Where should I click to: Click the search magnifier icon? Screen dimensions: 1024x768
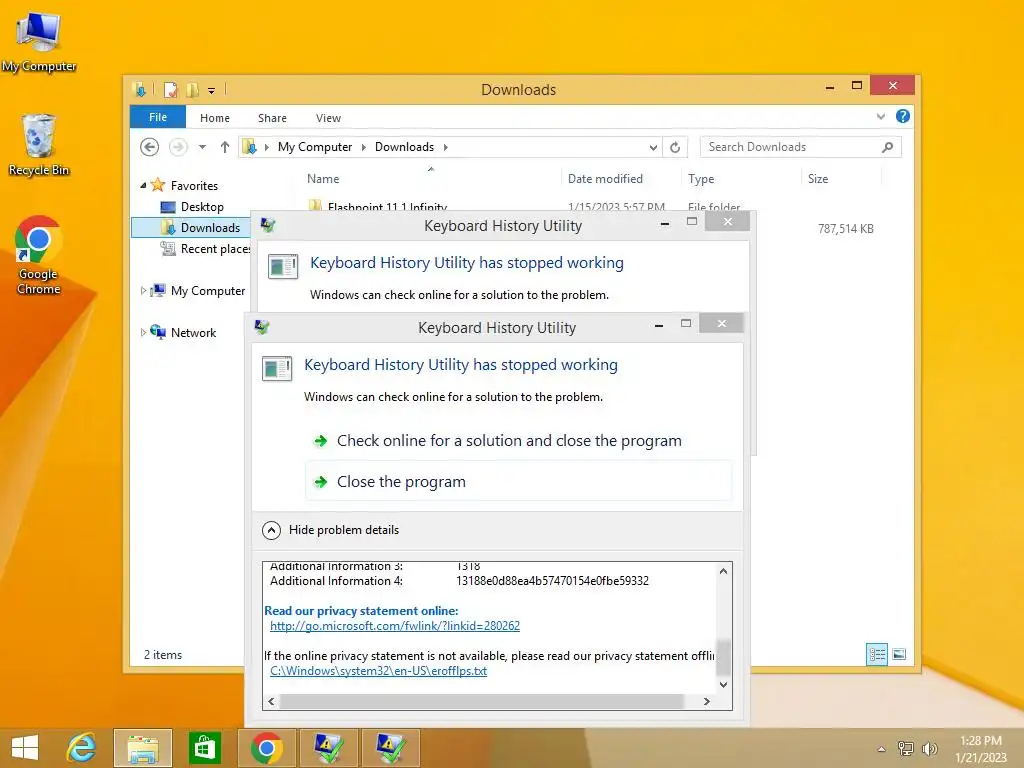click(x=888, y=147)
